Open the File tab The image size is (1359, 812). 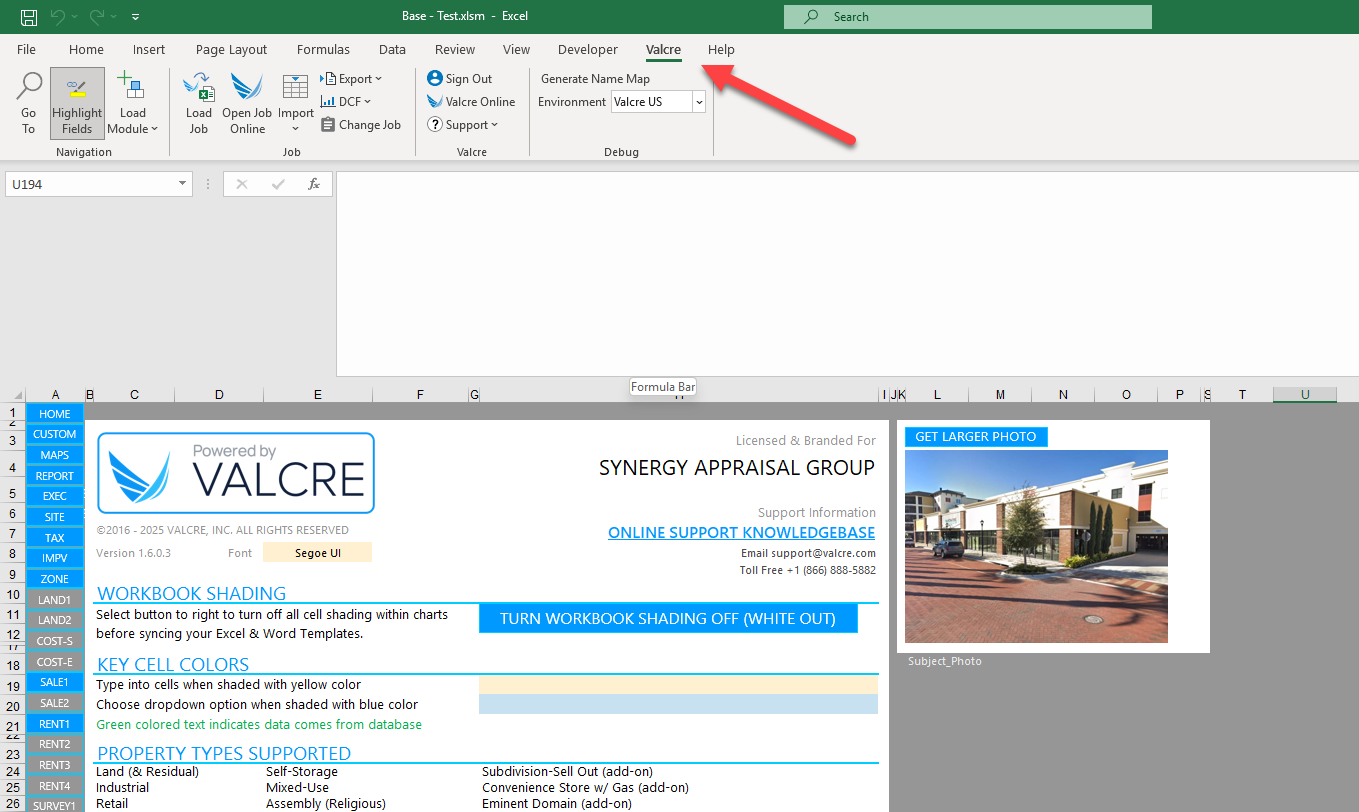pyautogui.click(x=26, y=50)
